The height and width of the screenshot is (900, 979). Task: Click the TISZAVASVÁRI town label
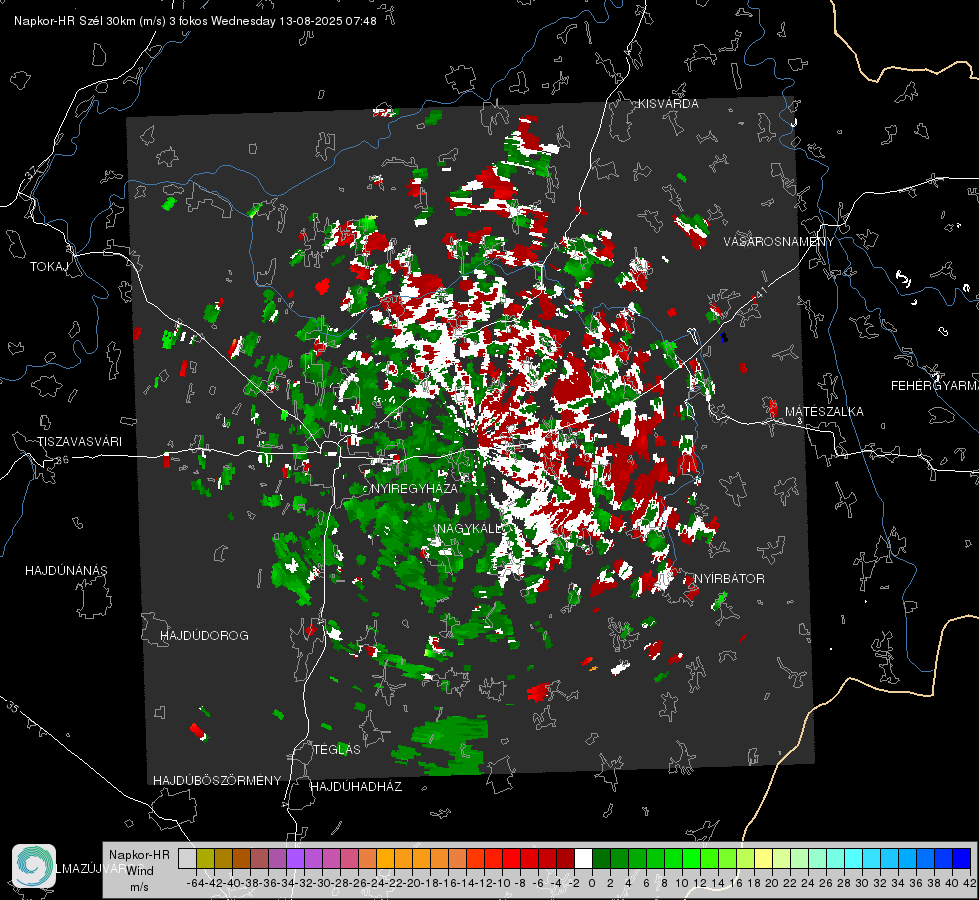pos(79,442)
